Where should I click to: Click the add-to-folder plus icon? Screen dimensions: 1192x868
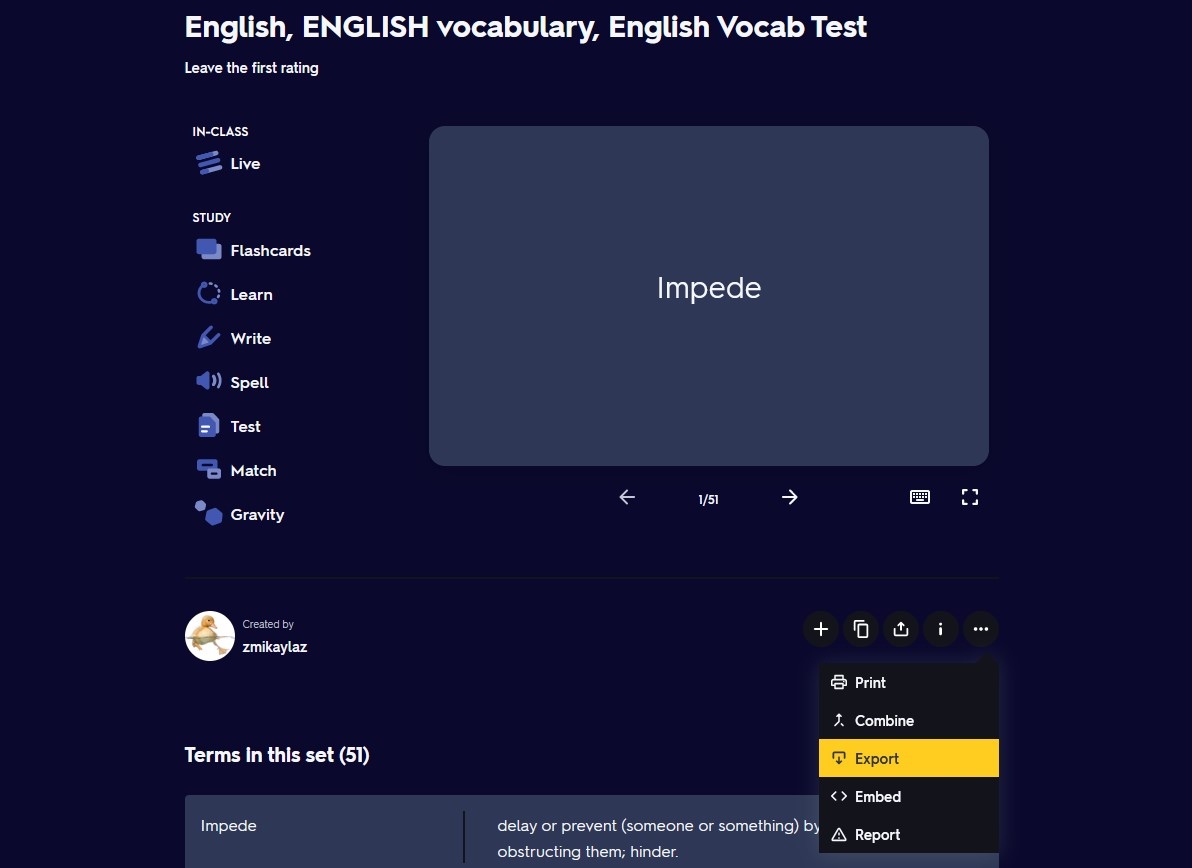pyautogui.click(x=821, y=629)
